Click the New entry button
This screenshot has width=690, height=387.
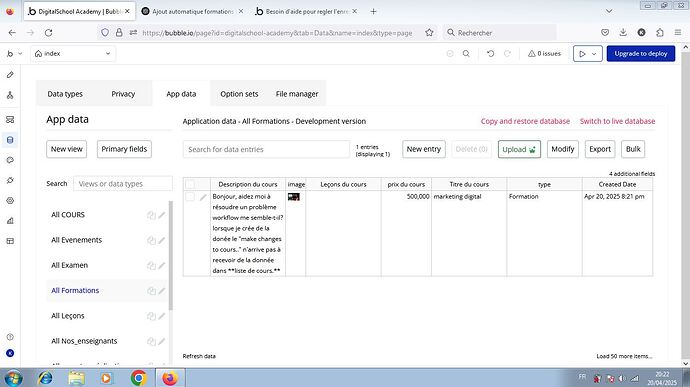click(x=424, y=149)
